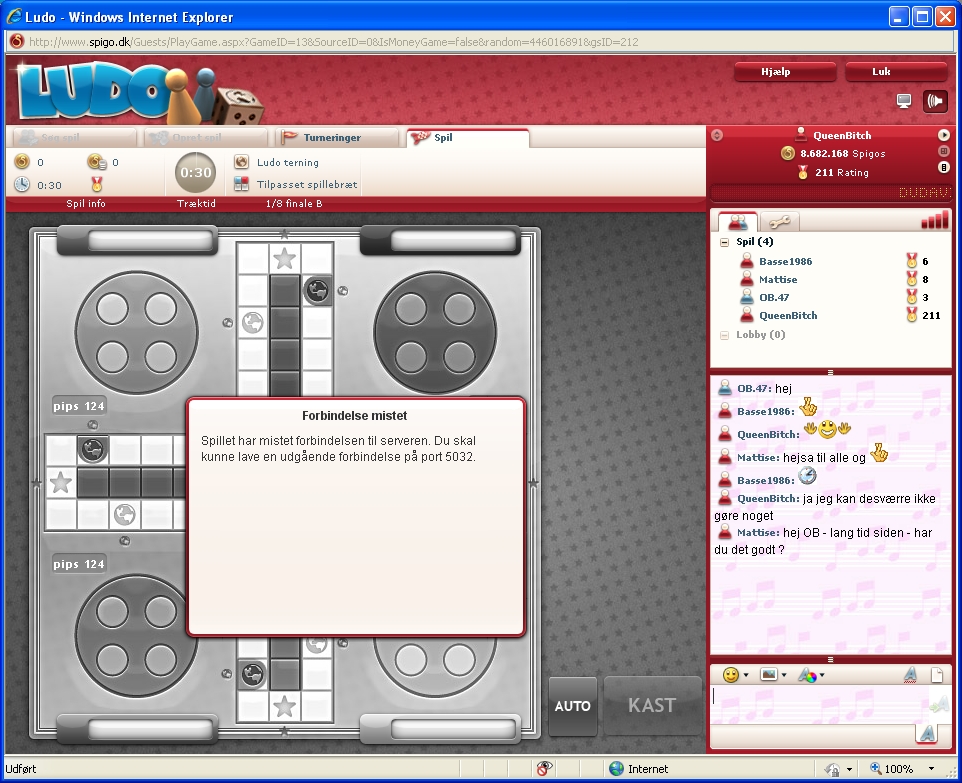Click the play arrow icon beside QueenBitch
This screenshot has width=962, height=783.
[x=943, y=135]
